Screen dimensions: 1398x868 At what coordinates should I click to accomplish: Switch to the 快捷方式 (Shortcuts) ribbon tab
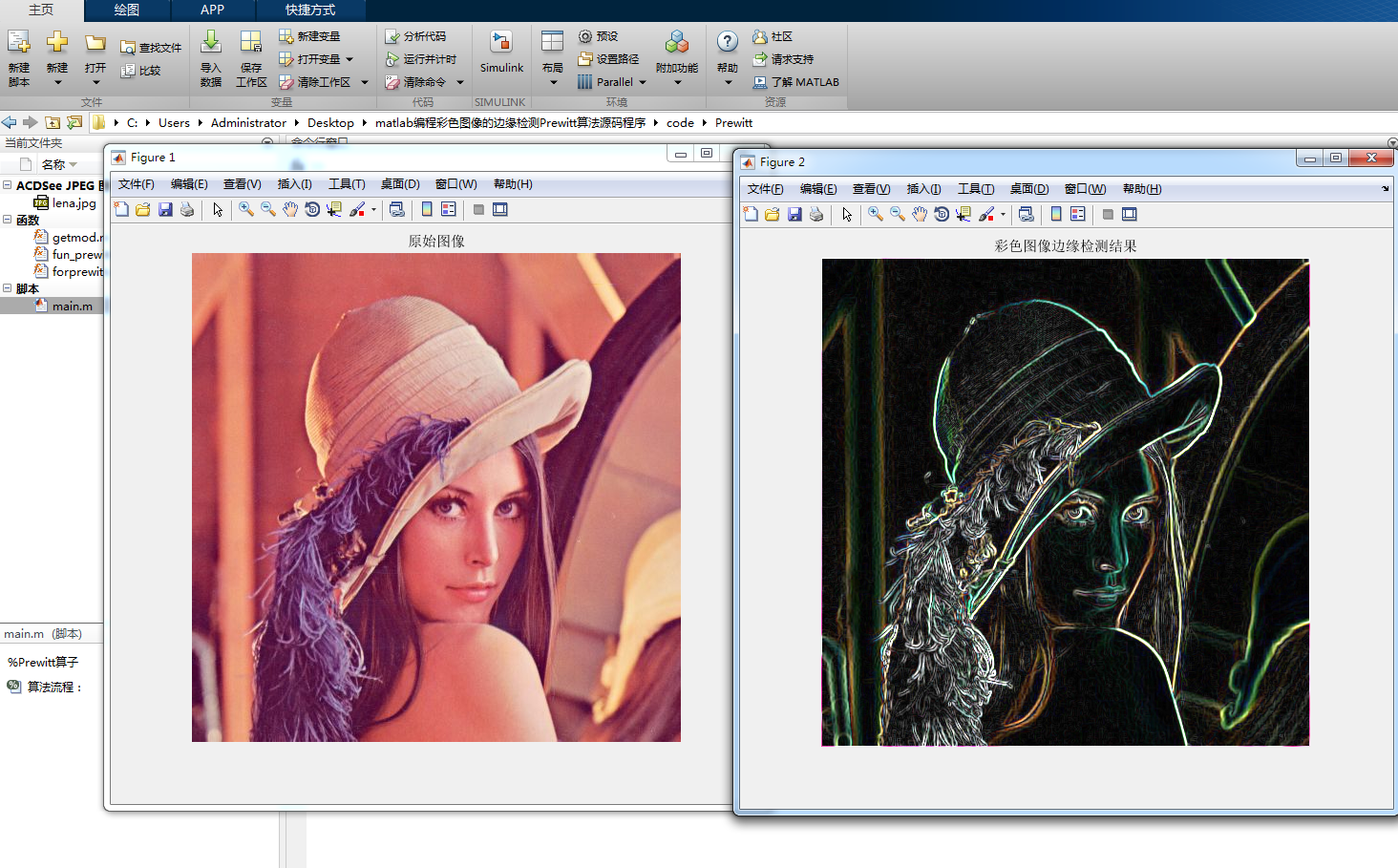click(310, 10)
